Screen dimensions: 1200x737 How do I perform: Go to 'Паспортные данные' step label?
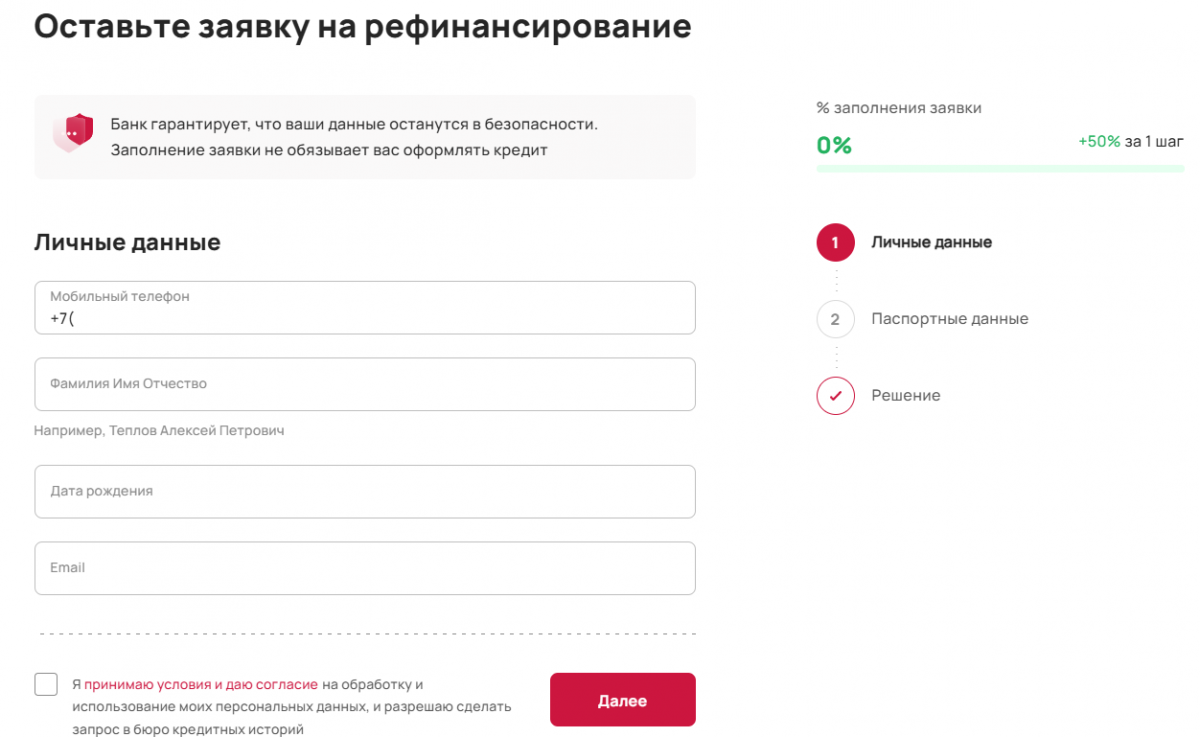point(949,319)
